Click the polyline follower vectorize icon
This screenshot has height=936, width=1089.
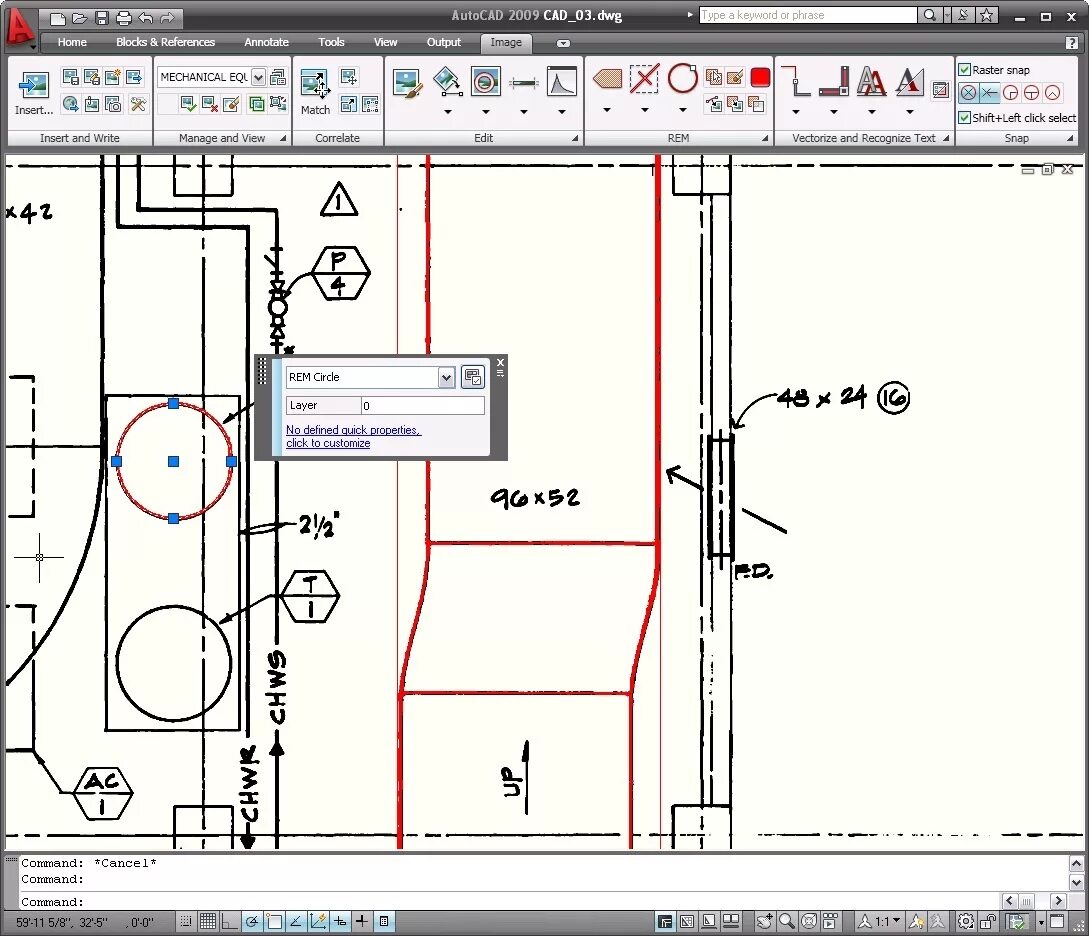coord(796,81)
